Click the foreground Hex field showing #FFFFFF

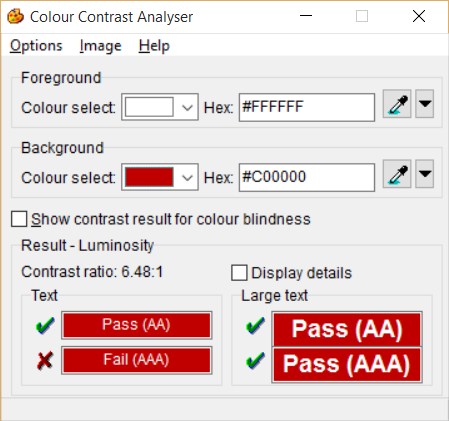coord(307,107)
